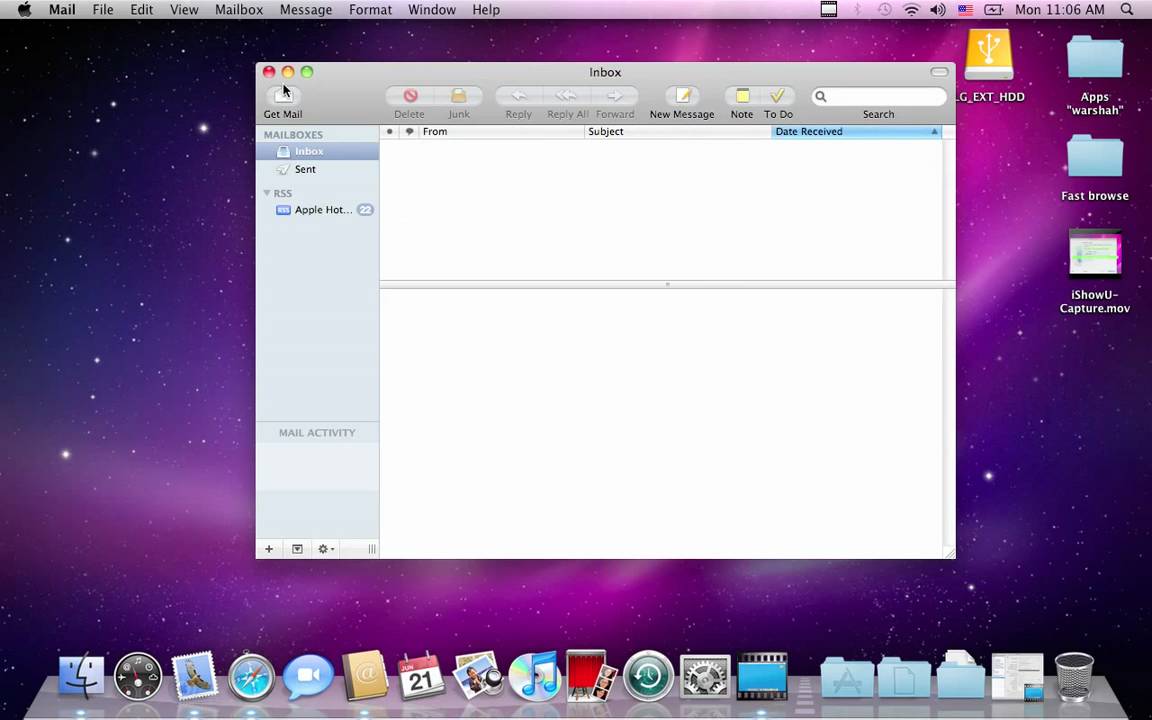Open the Applications stack in the Dock
This screenshot has width=1152, height=720.
click(847, 677)
